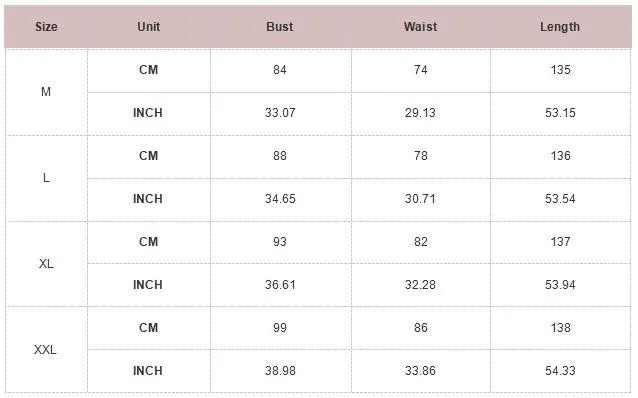Click waist value 29.13 inches
The height and width of the screenshot is (398, 638).
pos(420,113)
